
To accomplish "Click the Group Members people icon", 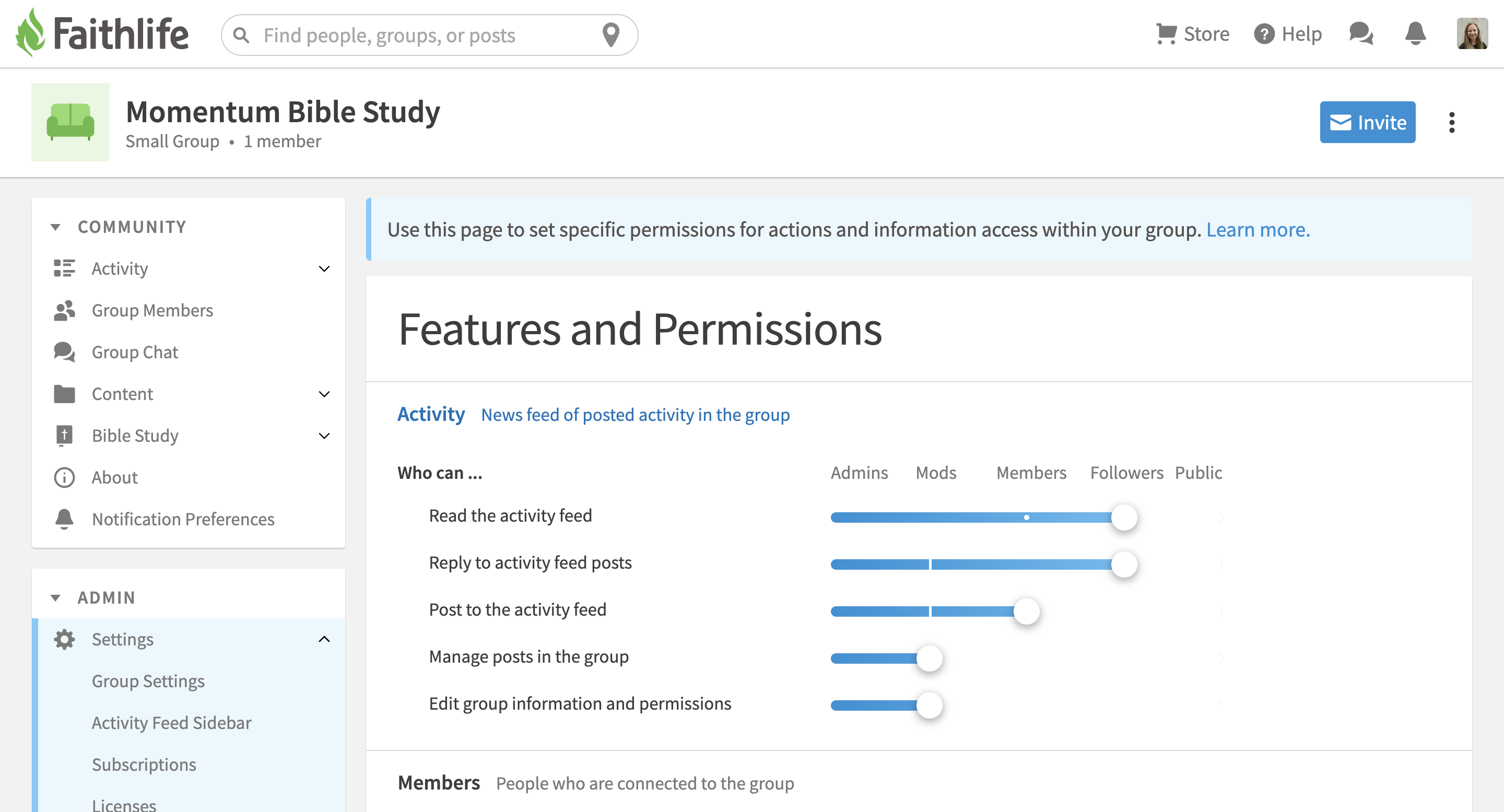I will [64, 310].
